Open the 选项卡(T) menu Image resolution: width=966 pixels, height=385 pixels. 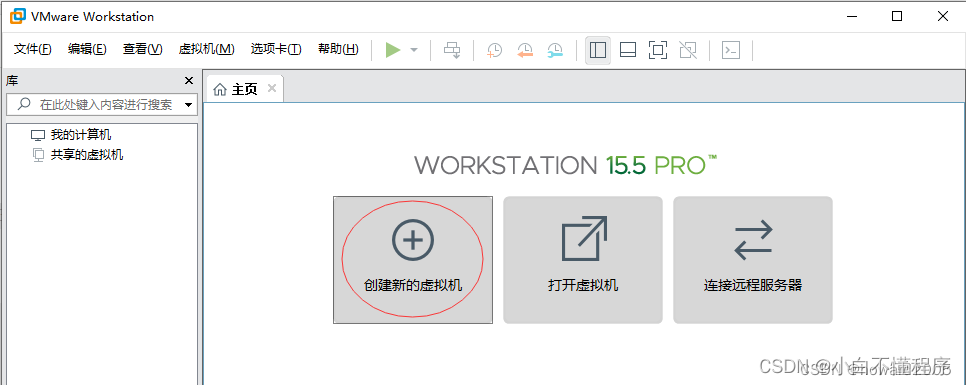tap(276, 49)
